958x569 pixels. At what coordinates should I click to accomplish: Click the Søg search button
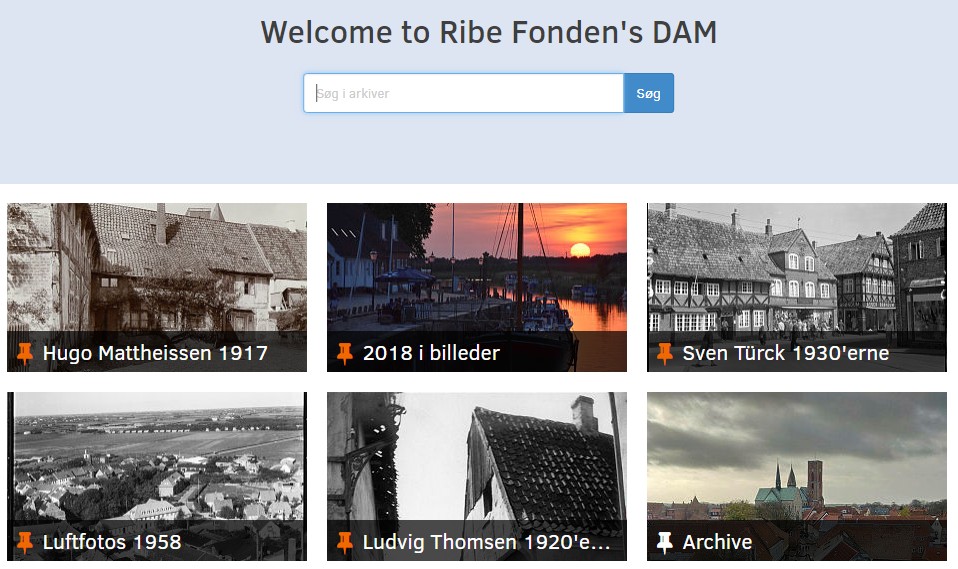click(x=648, y=93)
